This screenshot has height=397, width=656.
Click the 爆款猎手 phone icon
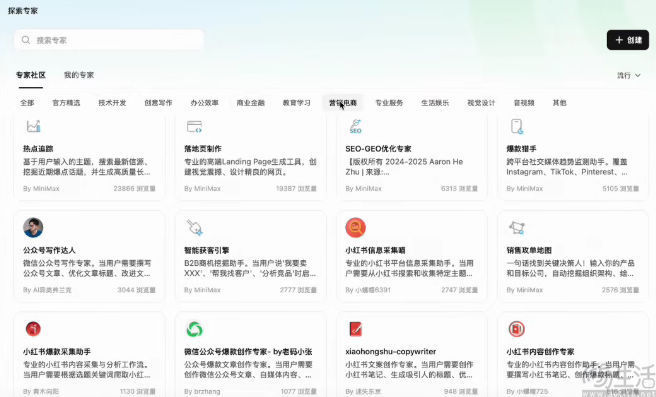pos(517,126)
